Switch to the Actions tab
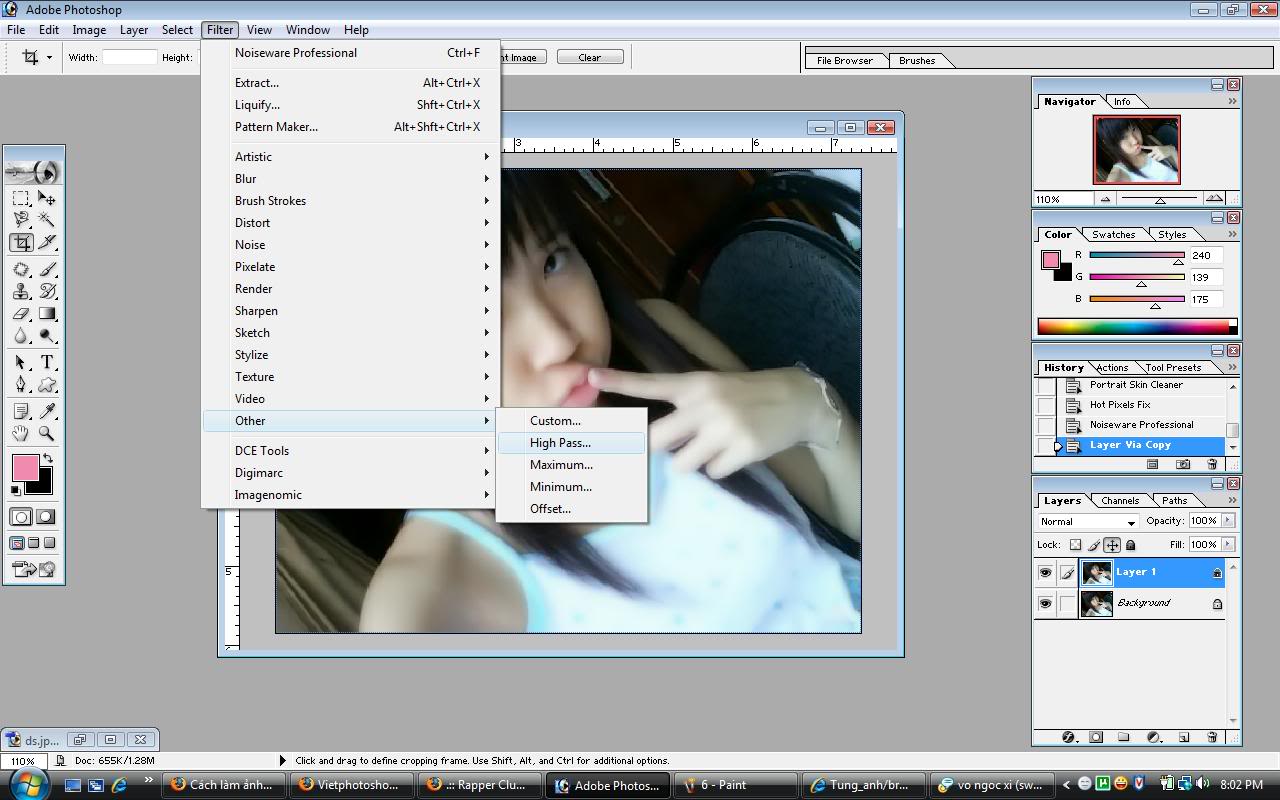Viewport: 1280px width, 800px height. 1112,367
